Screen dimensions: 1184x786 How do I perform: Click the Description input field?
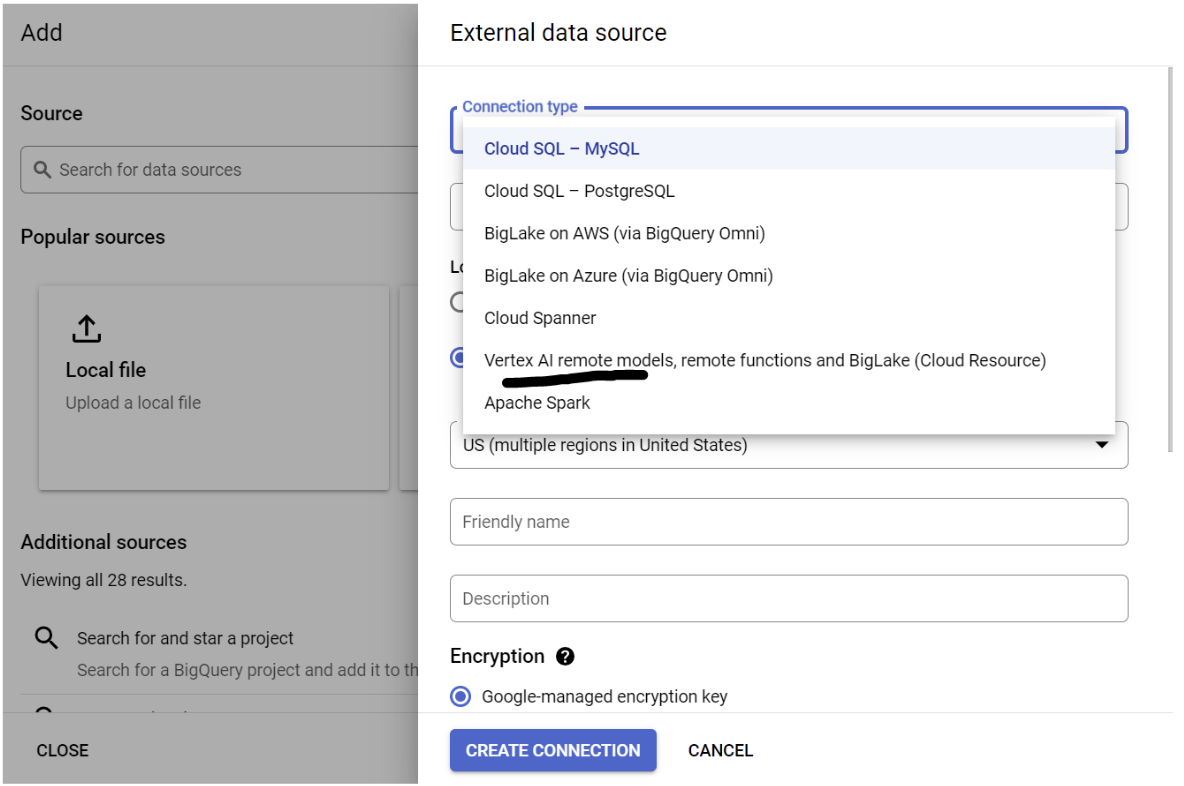pos(788,599)
